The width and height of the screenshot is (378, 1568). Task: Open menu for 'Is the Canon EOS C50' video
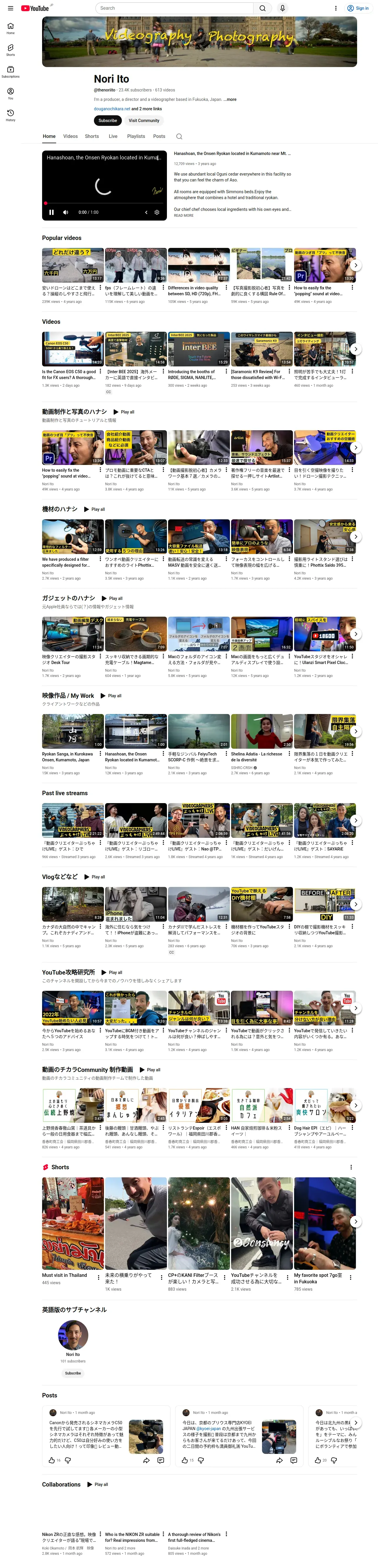tap(100, 371)
